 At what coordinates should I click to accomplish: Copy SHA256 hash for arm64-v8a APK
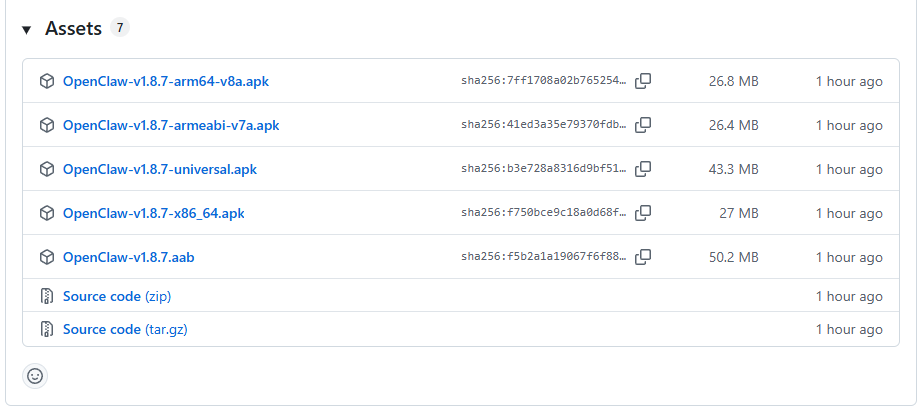tap(643, 81)
